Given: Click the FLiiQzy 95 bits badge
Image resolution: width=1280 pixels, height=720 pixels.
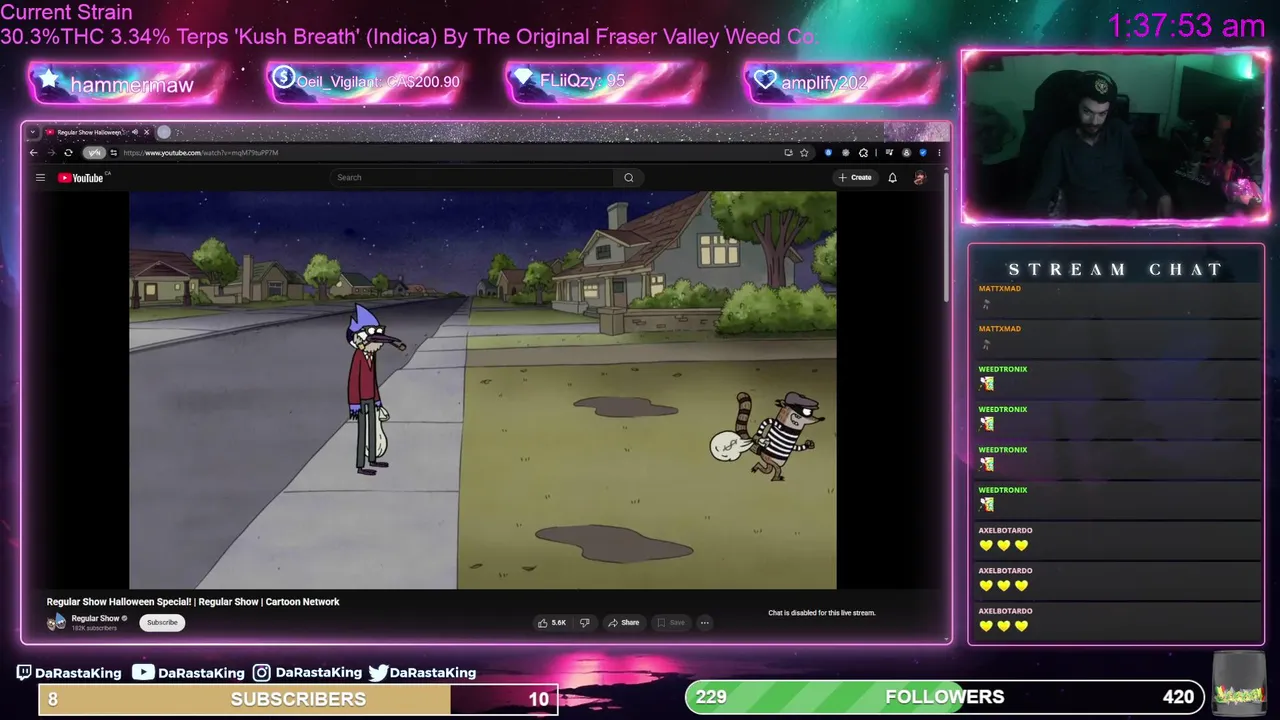Looking at the screenshot, I should tap(605, 81).
